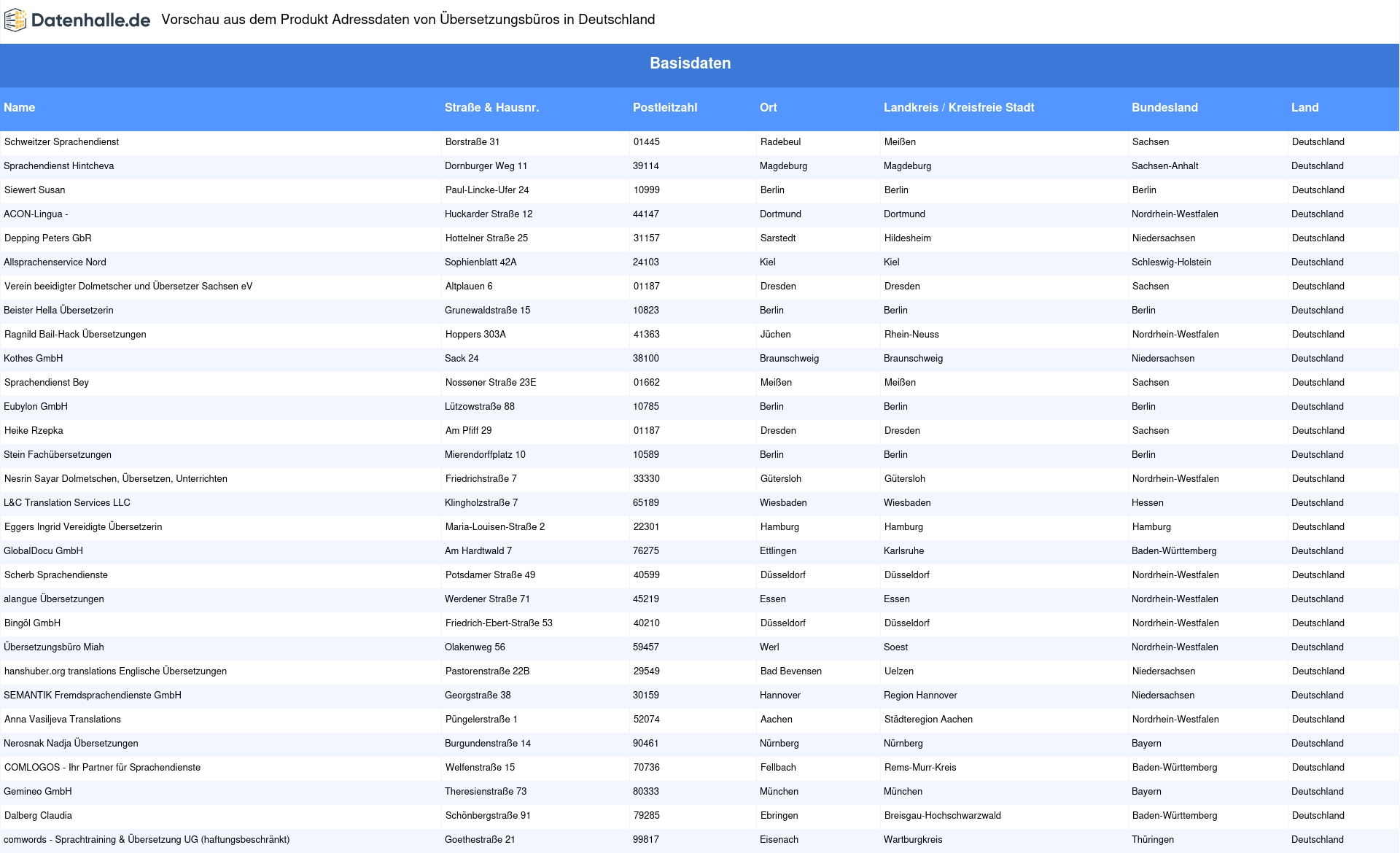The height and width of the screenshot is (853, 1400).
Task: Click the state Thüringen
Action: (1153, 840)
